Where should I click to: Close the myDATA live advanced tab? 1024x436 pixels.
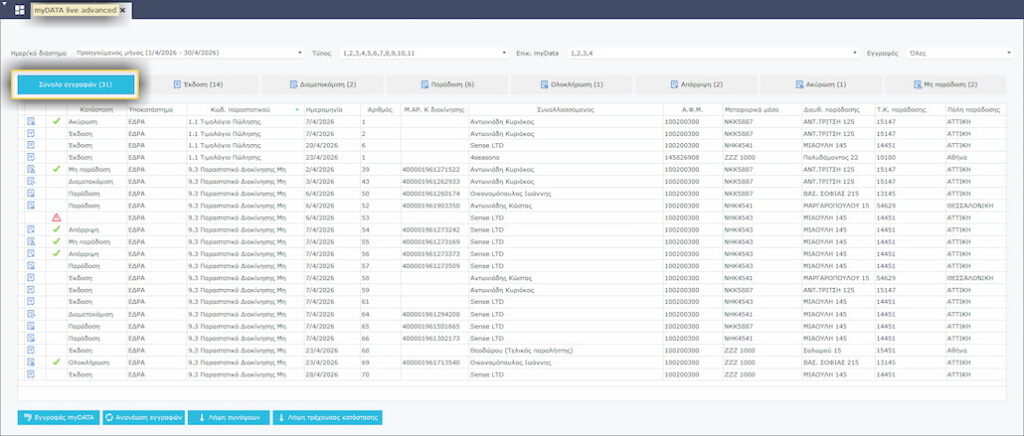click(x=123, y=10)
